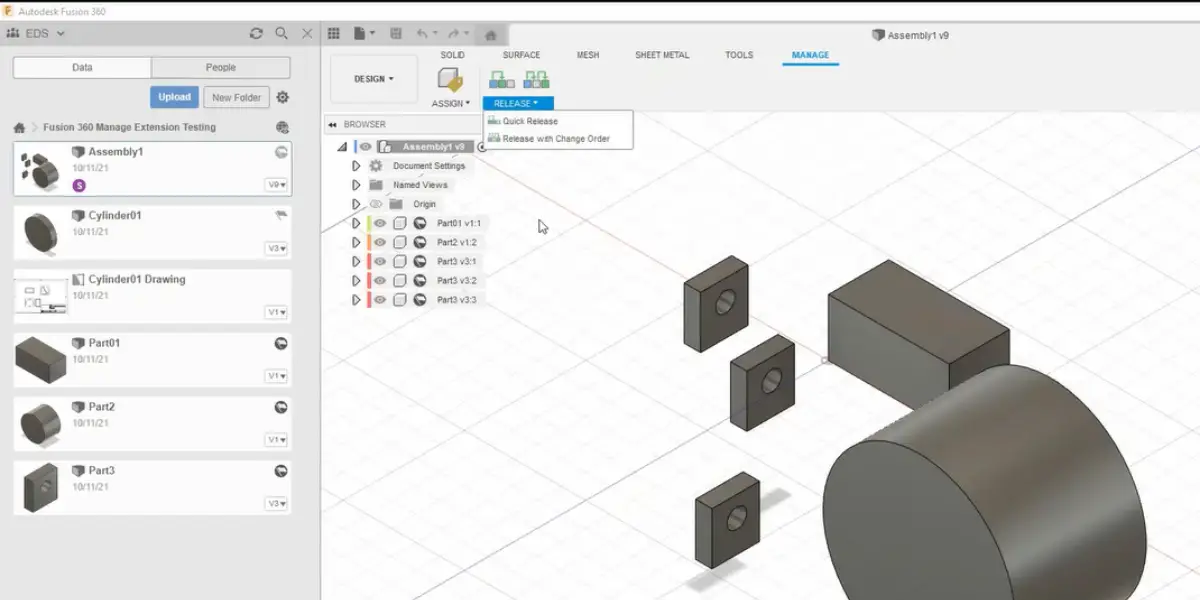Open project web globe icon
The width and height of the screenshot is (1200, 600).
282,127
